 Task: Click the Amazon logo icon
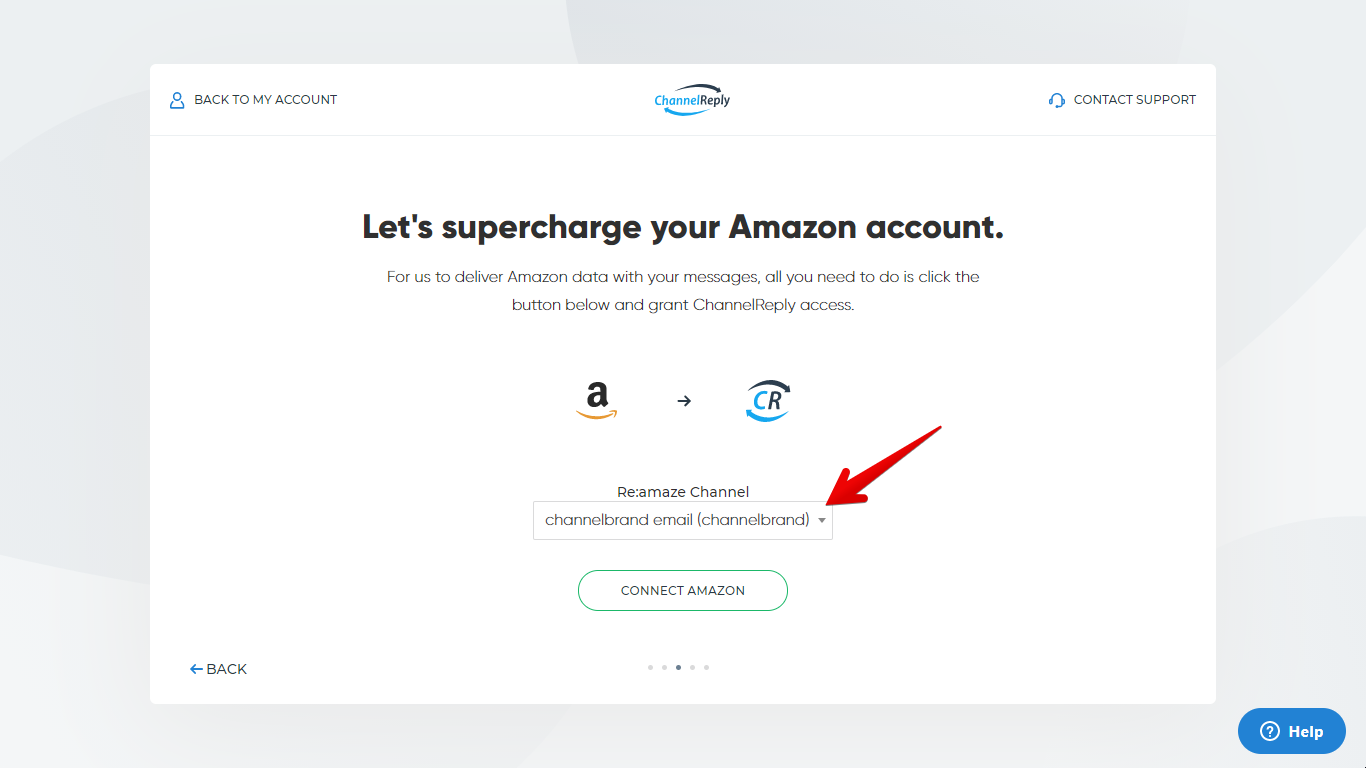pos(597,401)
